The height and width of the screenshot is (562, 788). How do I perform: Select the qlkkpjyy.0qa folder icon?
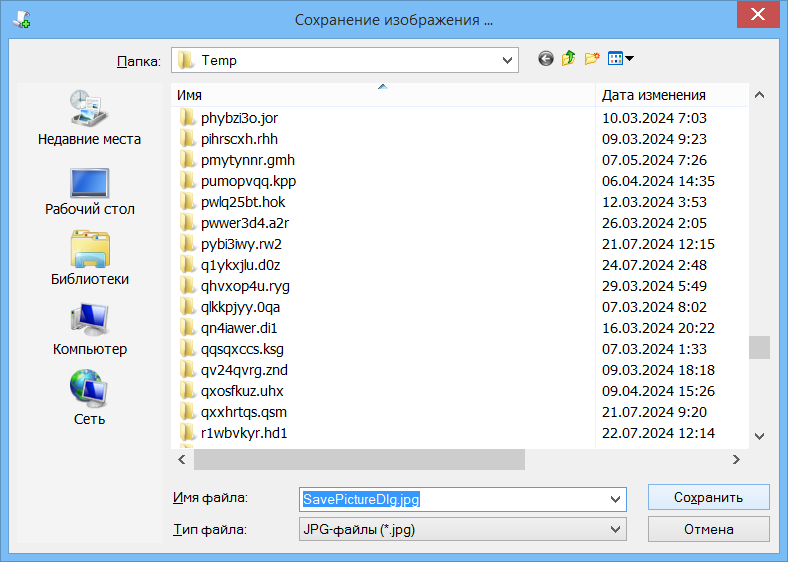187,307
